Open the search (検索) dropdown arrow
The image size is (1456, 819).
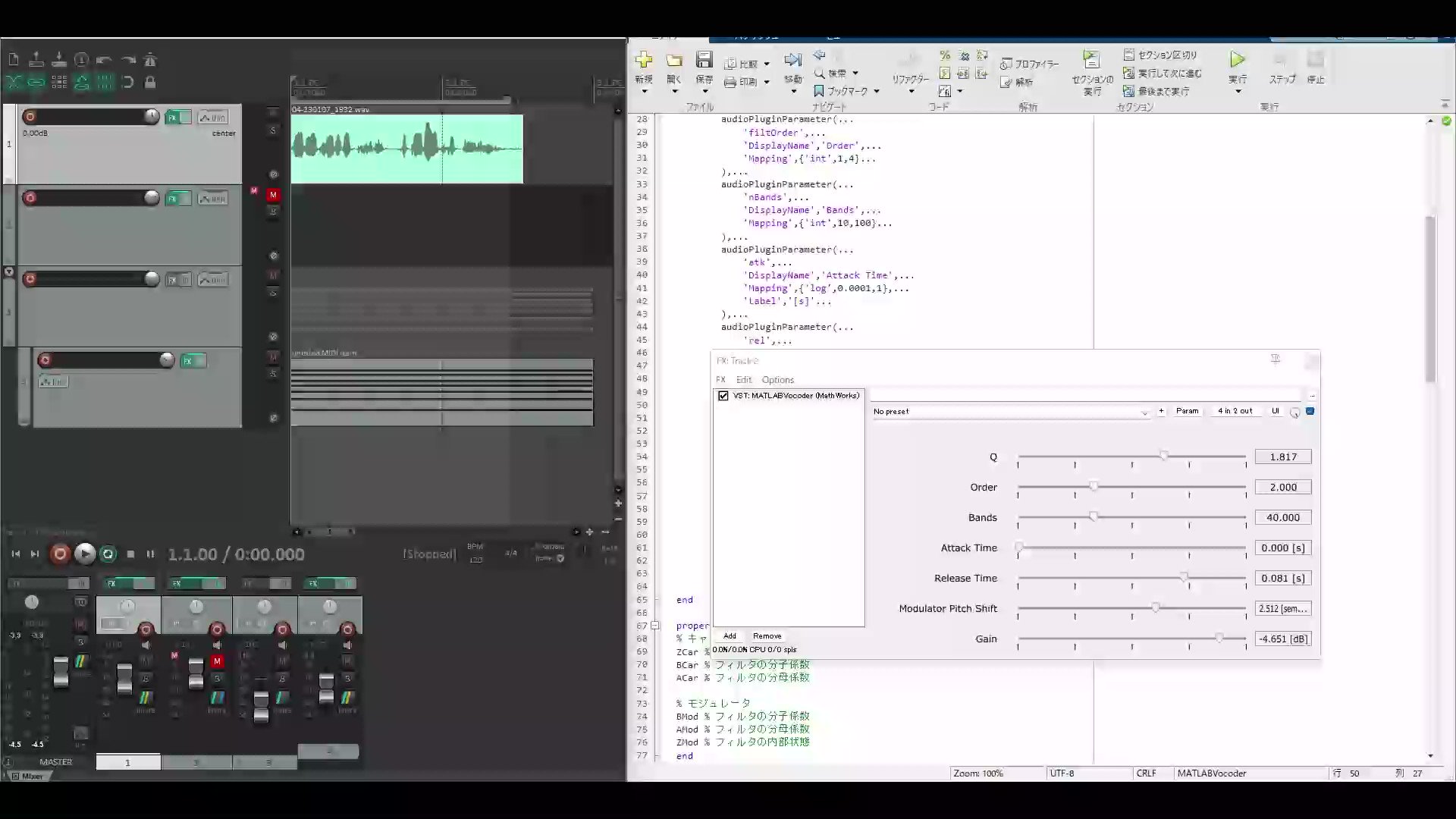(x=855, y=74)
